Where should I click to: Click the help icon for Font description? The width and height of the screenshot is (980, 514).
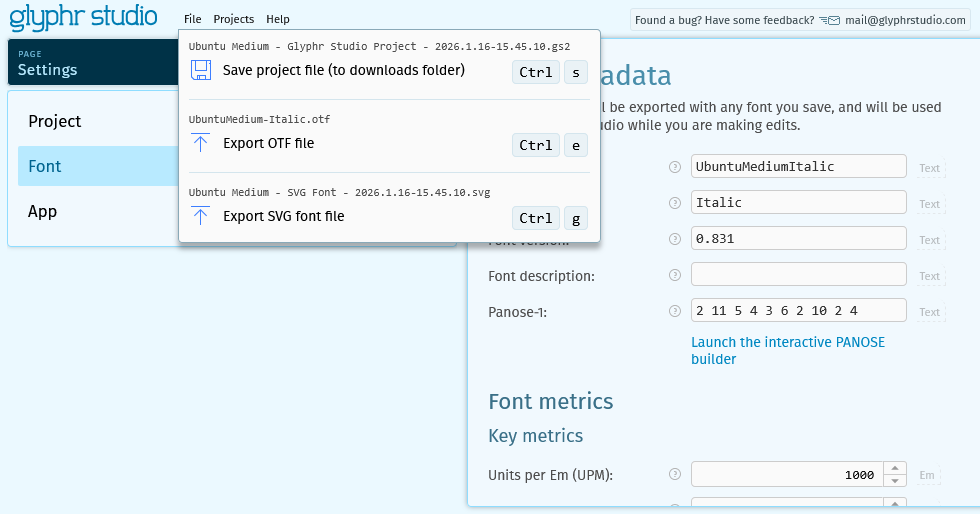[674, 275]
